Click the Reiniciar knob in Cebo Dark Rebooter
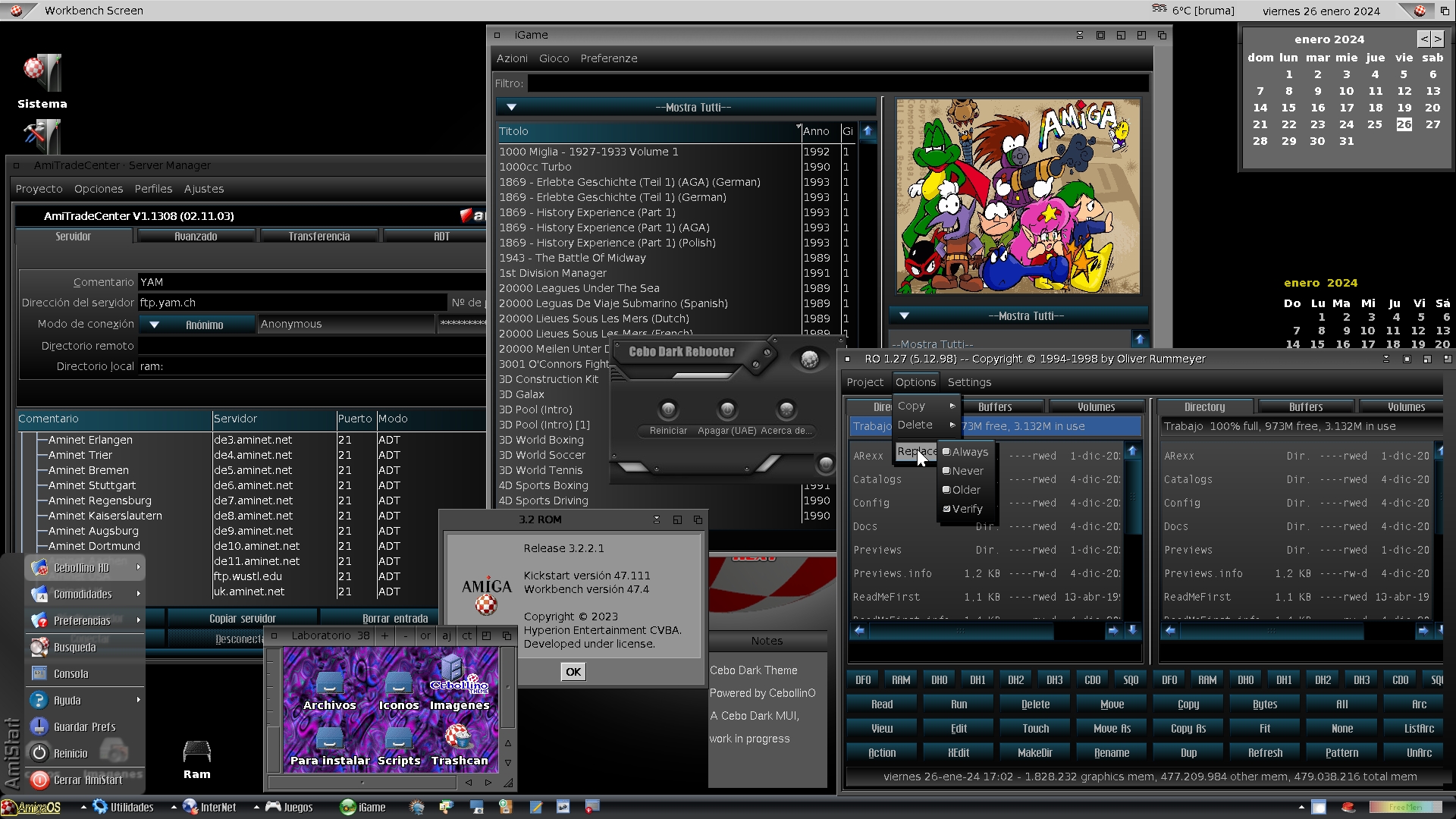 pyautogui.click(x=668, y=410)
